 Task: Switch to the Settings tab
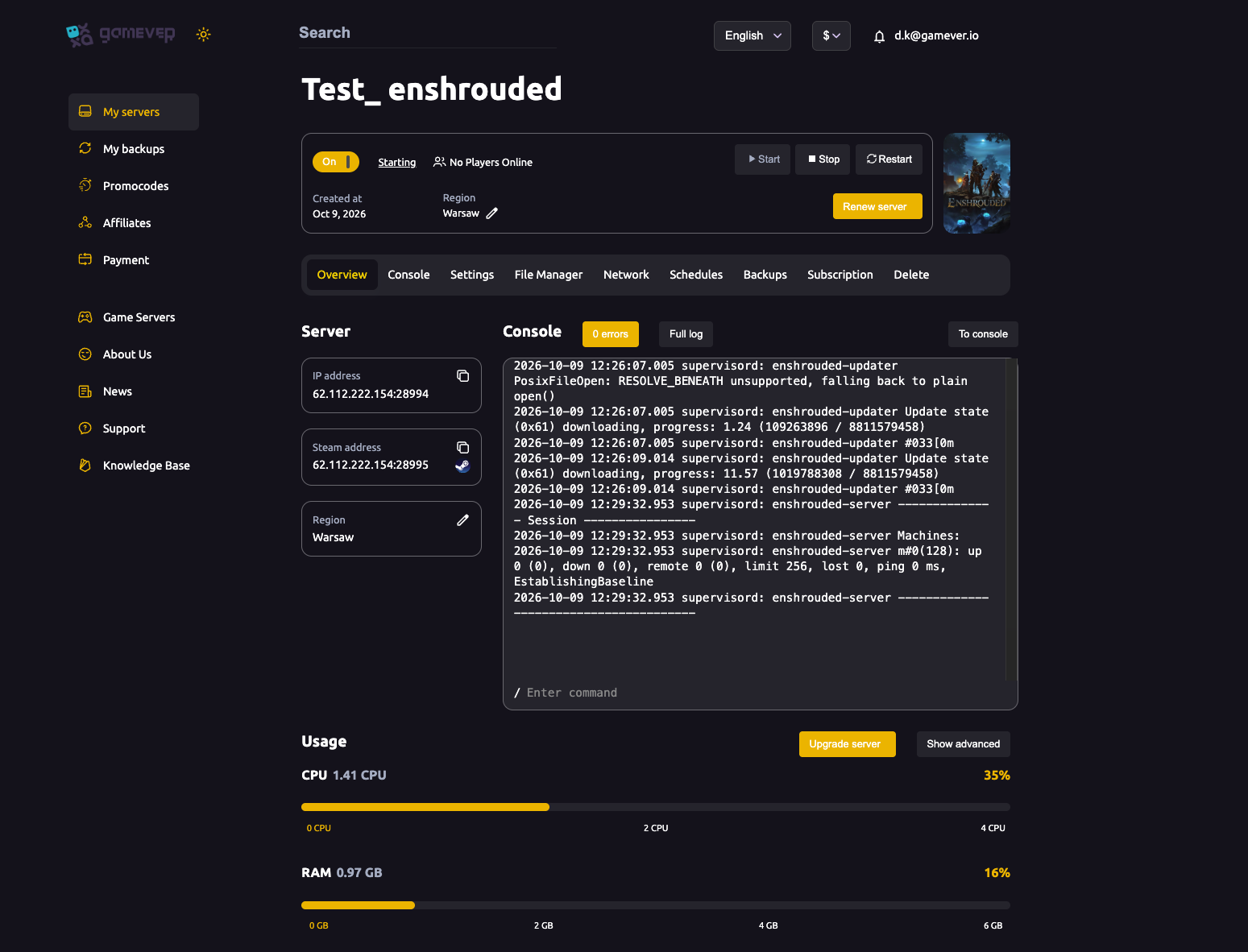point(472,275)
